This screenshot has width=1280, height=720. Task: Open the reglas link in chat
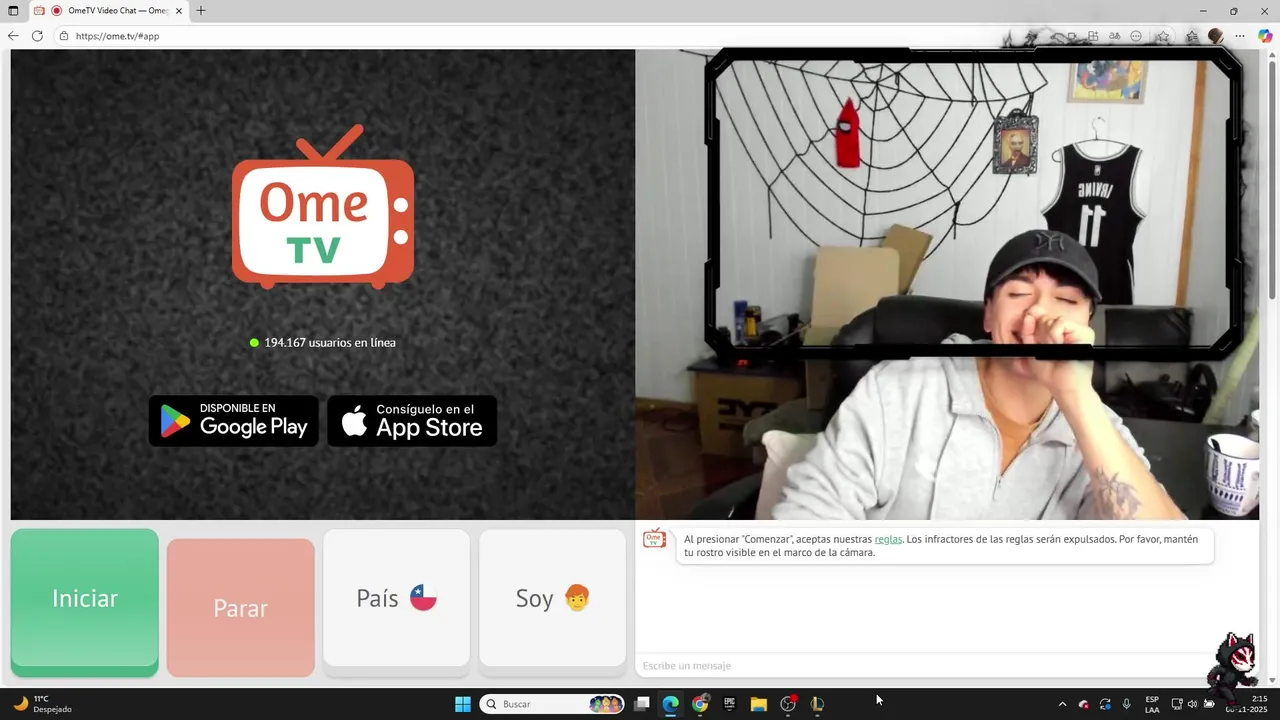(888, 539)
